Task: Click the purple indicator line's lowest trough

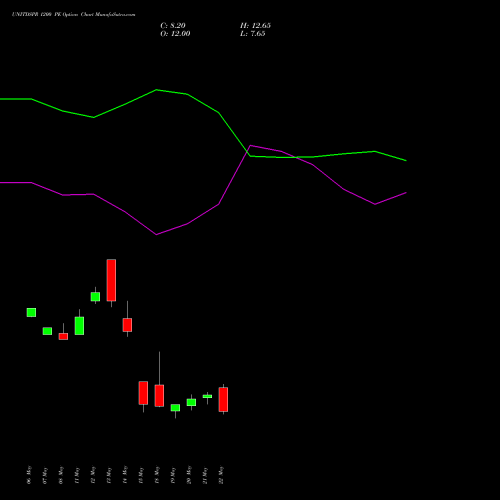Action: pos(156,235)
